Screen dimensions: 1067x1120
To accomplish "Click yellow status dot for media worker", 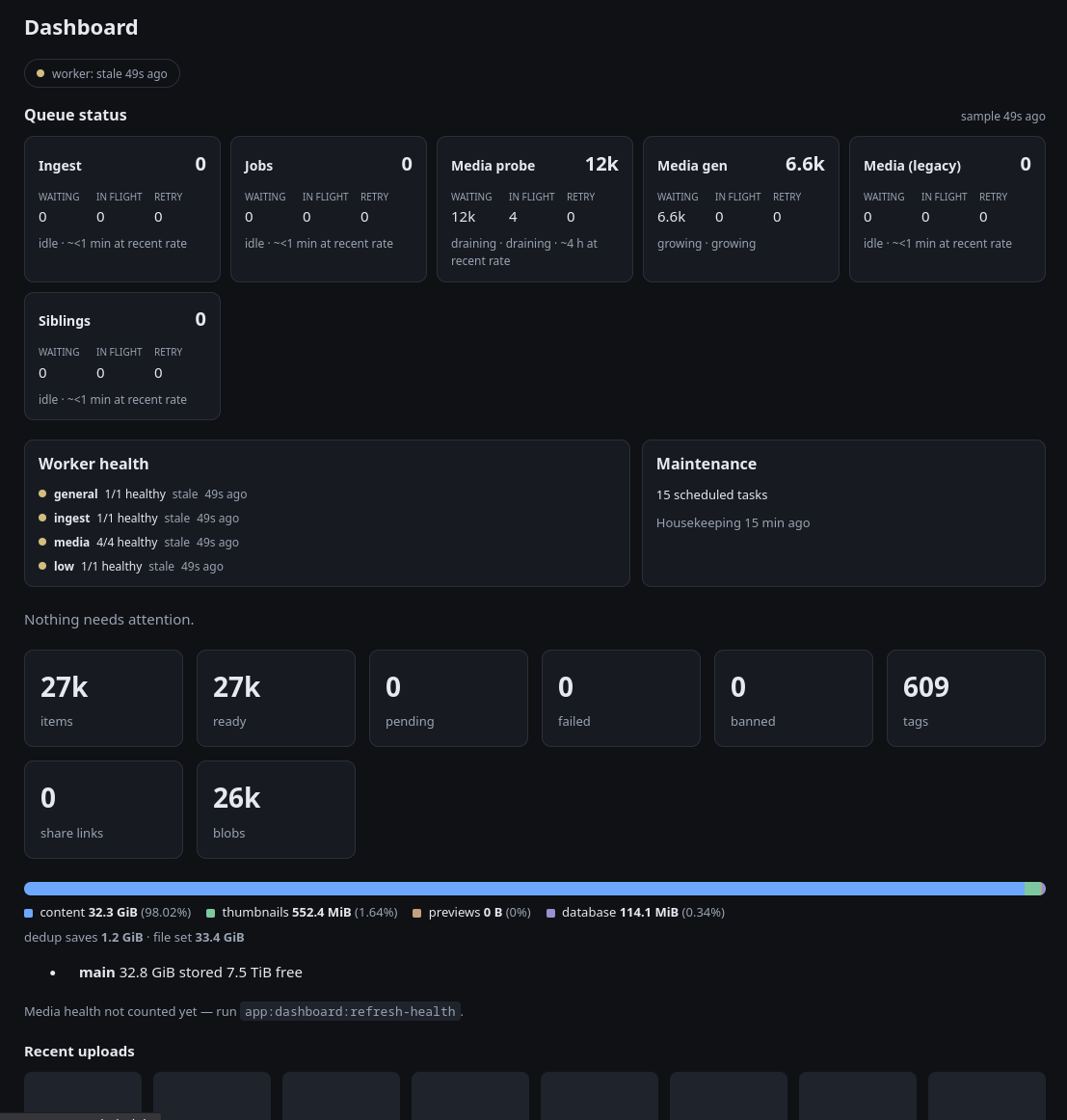I will point(42,542).
